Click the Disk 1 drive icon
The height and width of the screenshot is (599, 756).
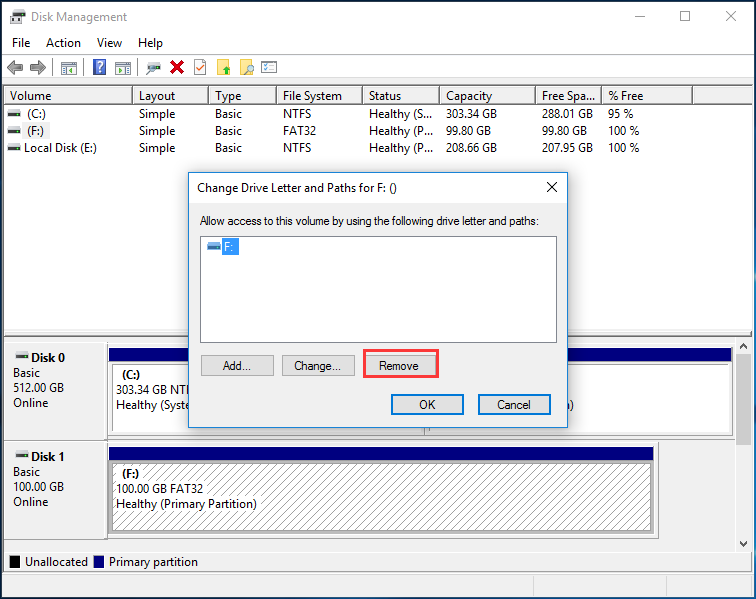pyautogui.click(x=22, y=455)
